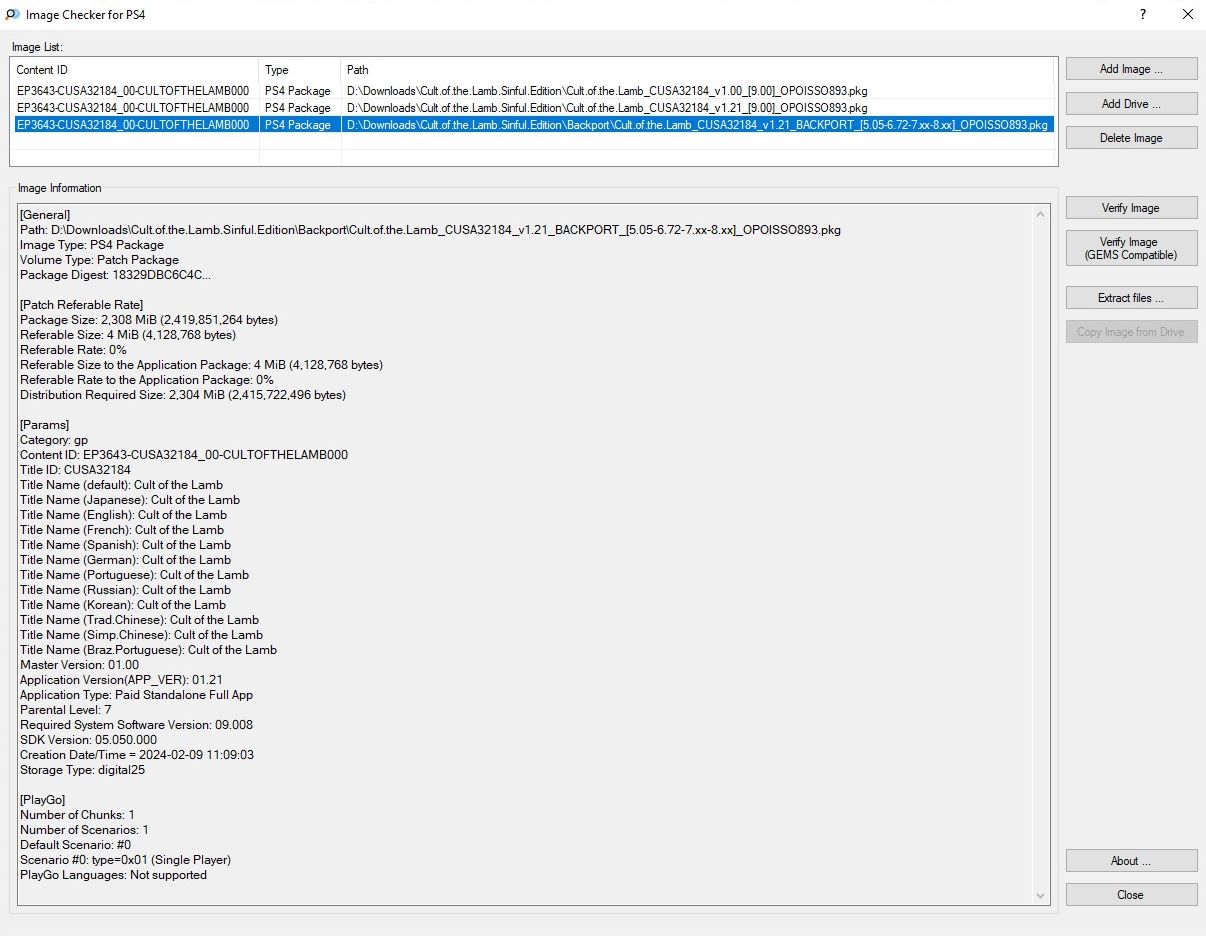
Task: Close the Image Checker window with X
Action: point(1187,15)
